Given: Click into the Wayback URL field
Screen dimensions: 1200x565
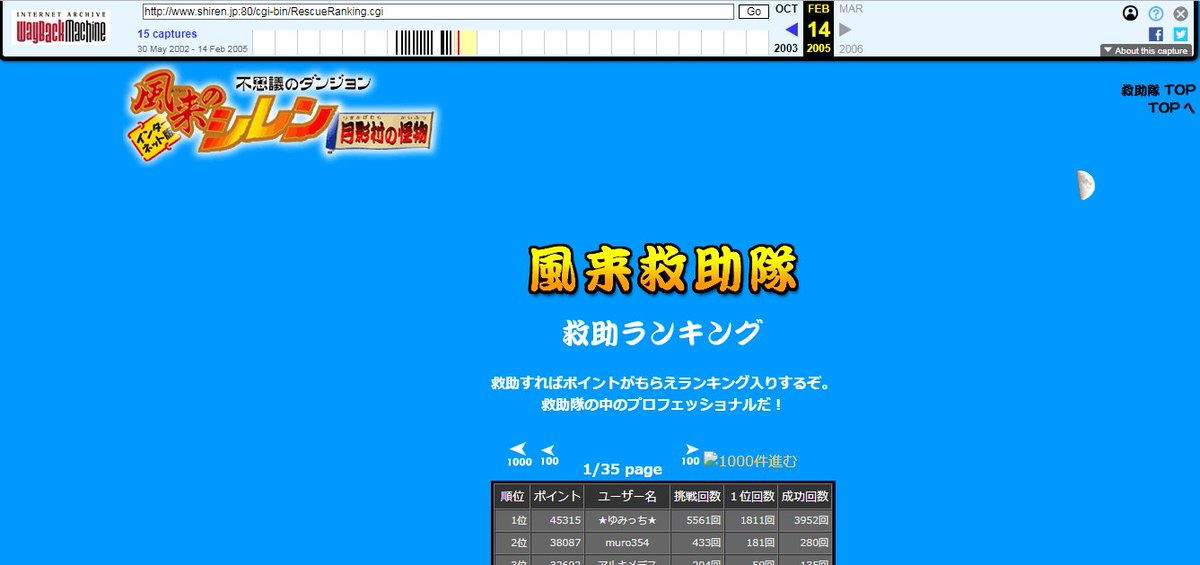Looking at the screenshot, I should (x=438, y=12).
